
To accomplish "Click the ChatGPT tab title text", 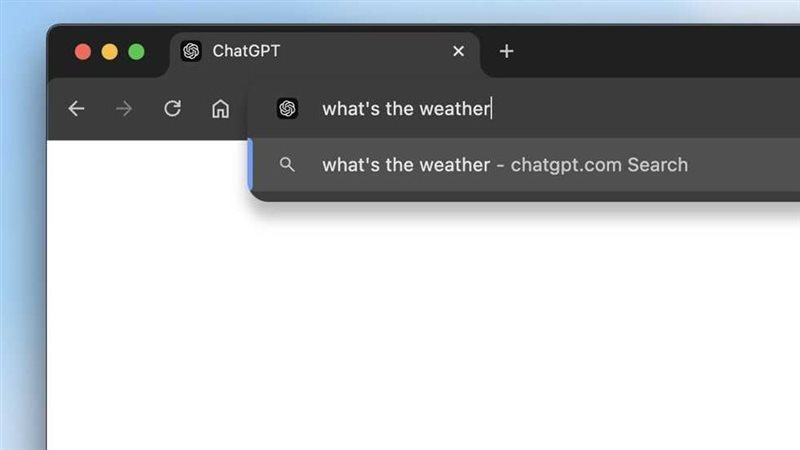I will [x=246, y=51].
